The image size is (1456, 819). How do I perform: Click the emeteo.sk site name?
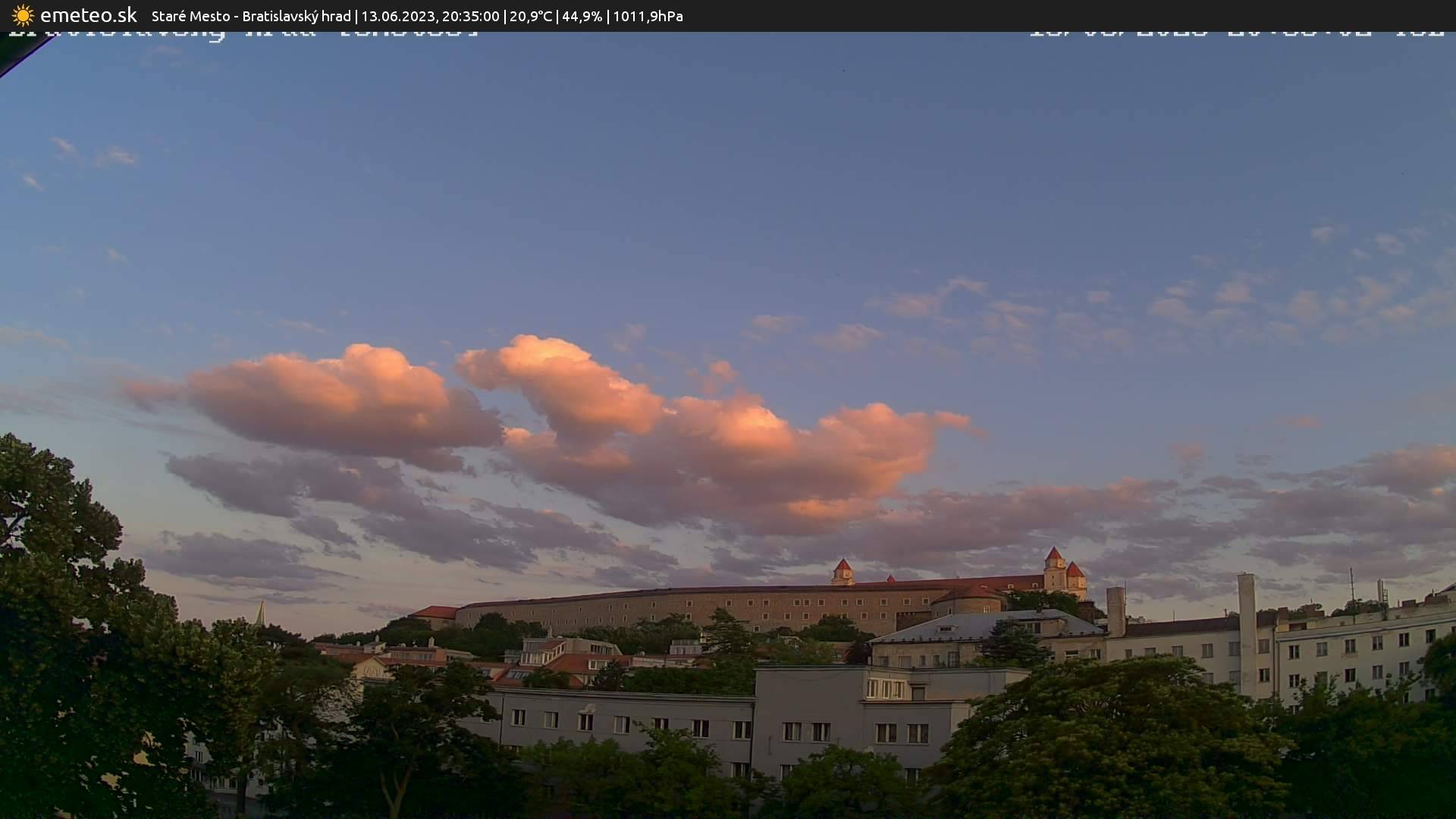[x=88, y=16]
